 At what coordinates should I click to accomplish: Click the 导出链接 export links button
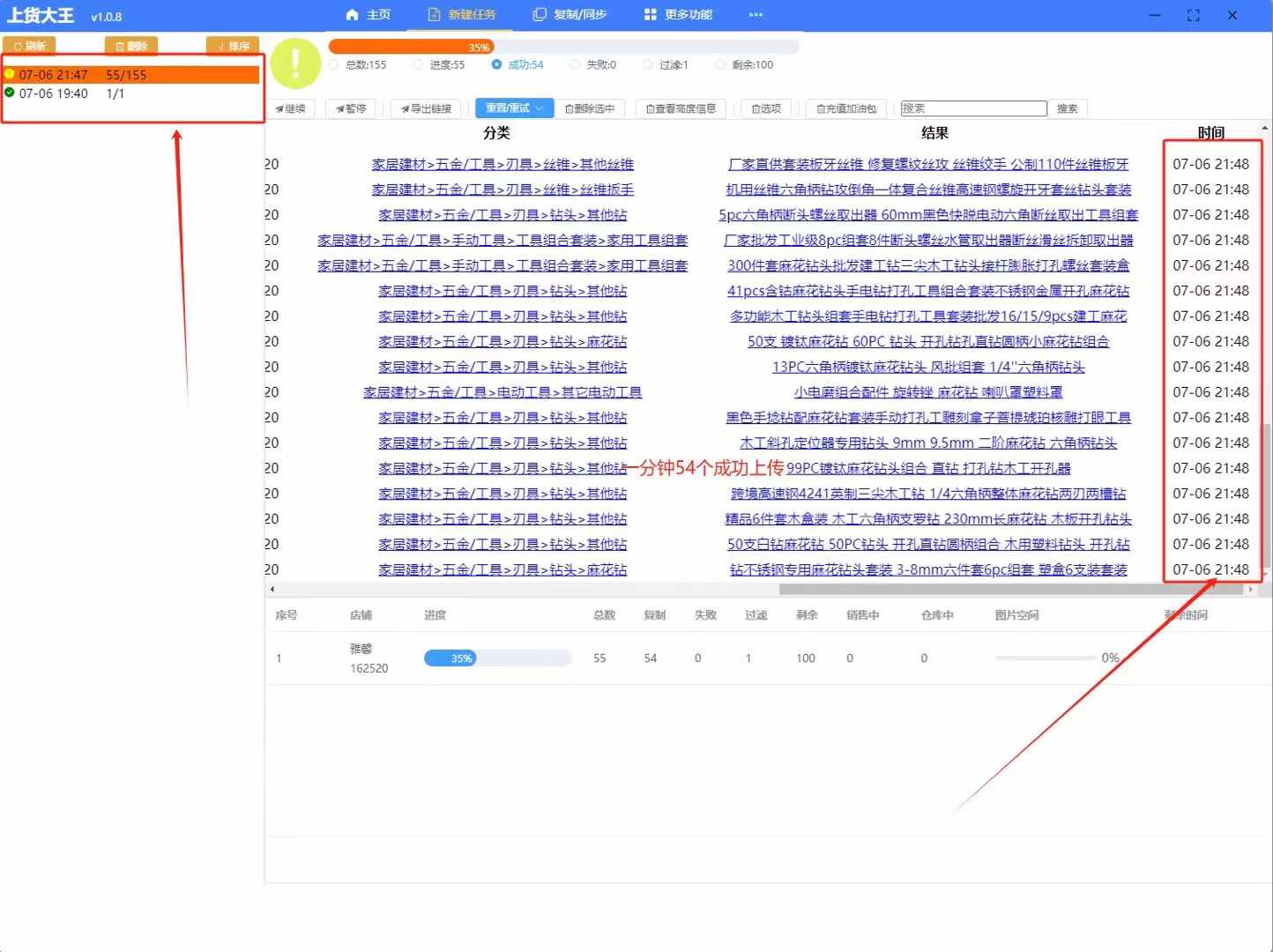click(x=426, y=108)
